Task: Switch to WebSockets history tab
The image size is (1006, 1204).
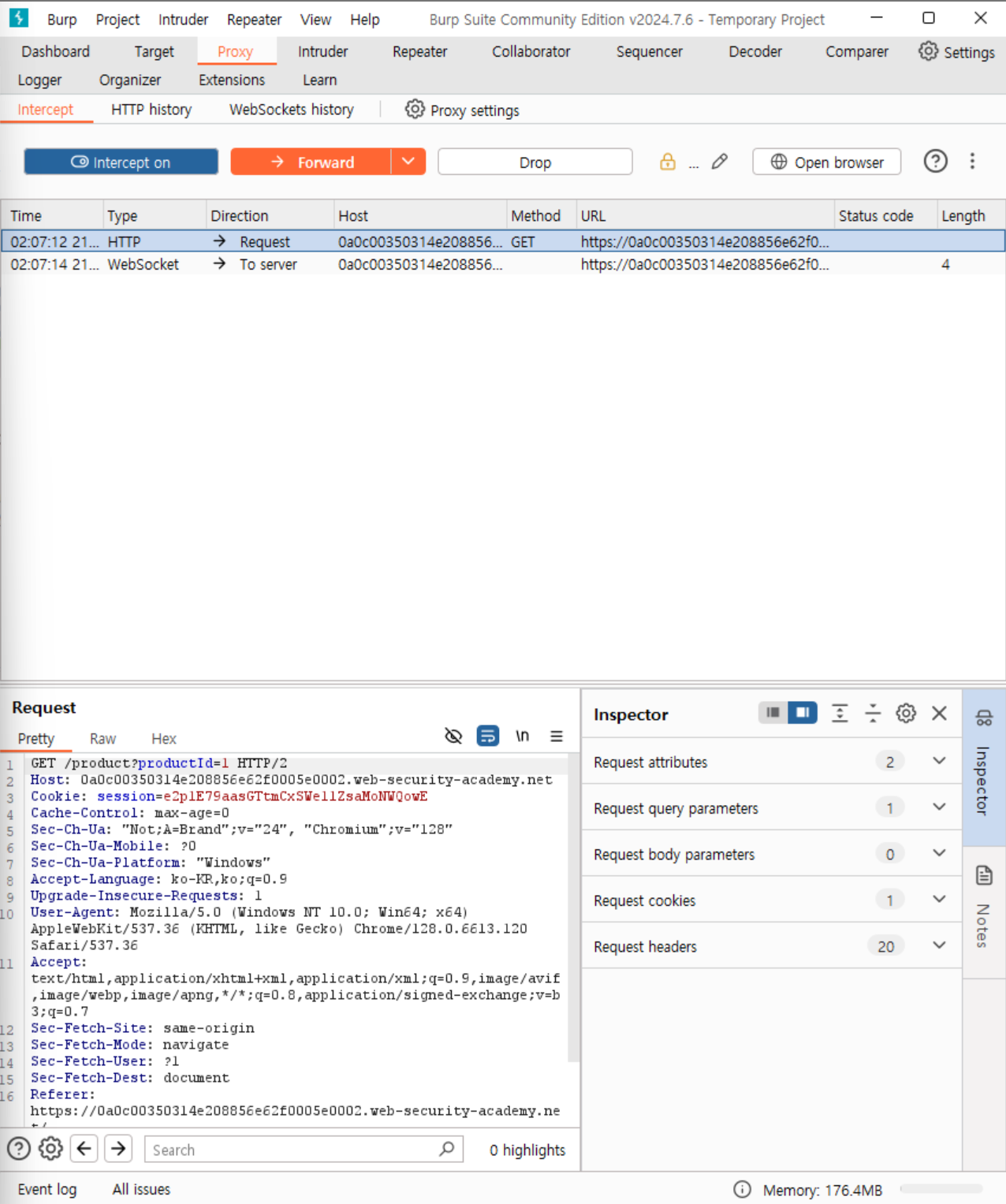Action: click(292, 110)
